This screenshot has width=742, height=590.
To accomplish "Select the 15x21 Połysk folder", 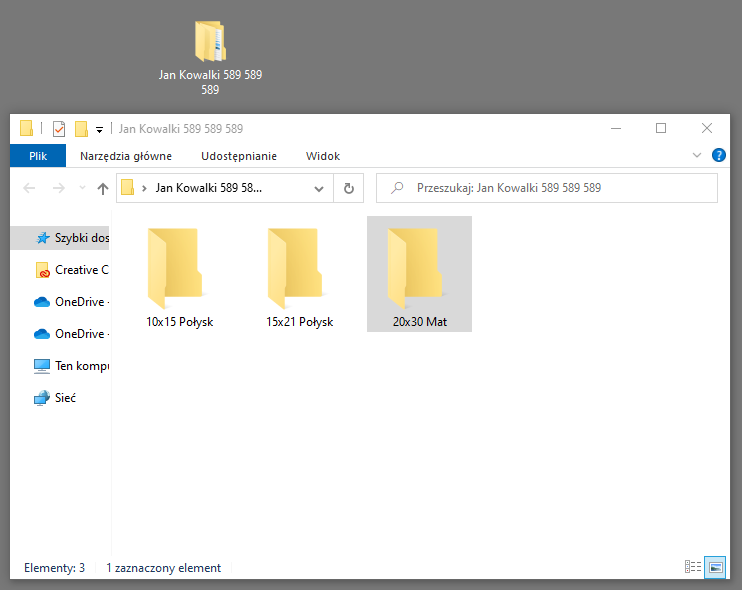I will [x=299, y=273].
